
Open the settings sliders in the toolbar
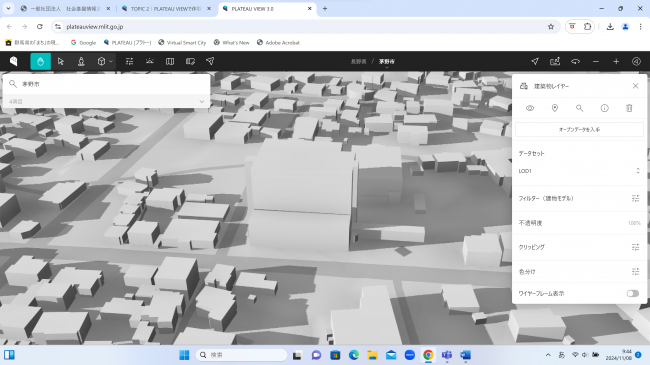pos(129,61)
